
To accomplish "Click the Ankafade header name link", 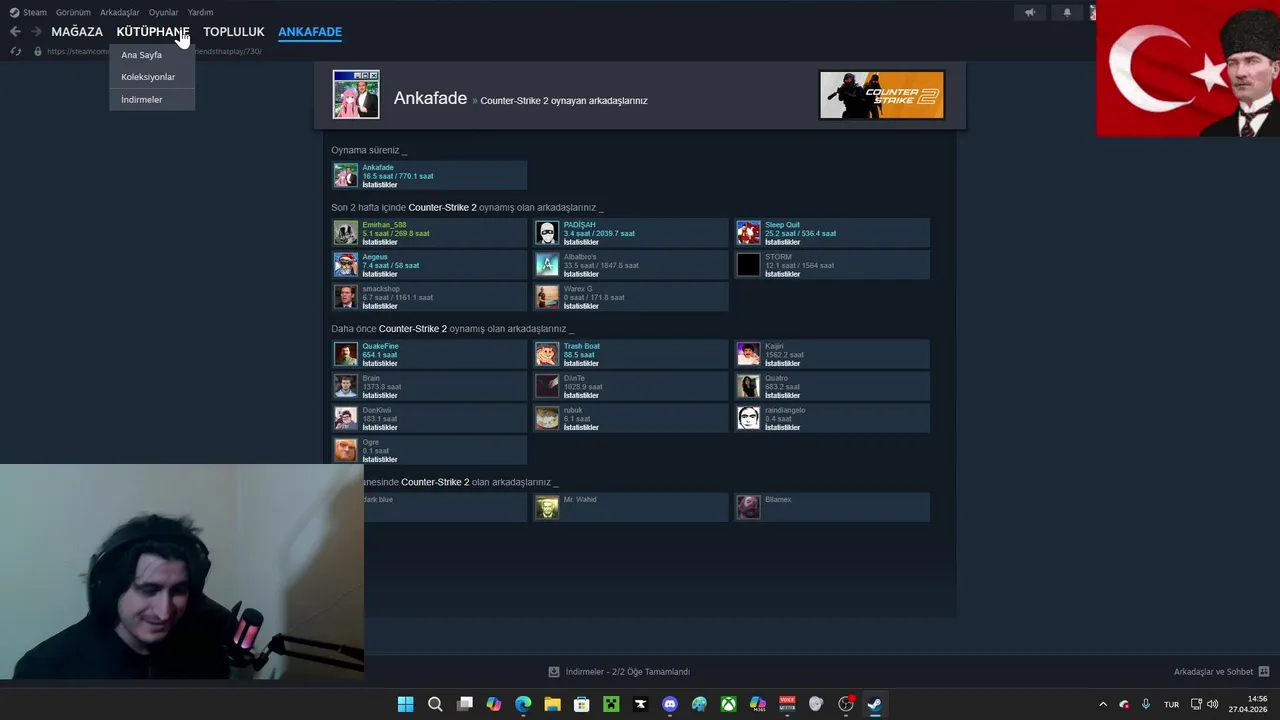I will [x=430, y=98].
